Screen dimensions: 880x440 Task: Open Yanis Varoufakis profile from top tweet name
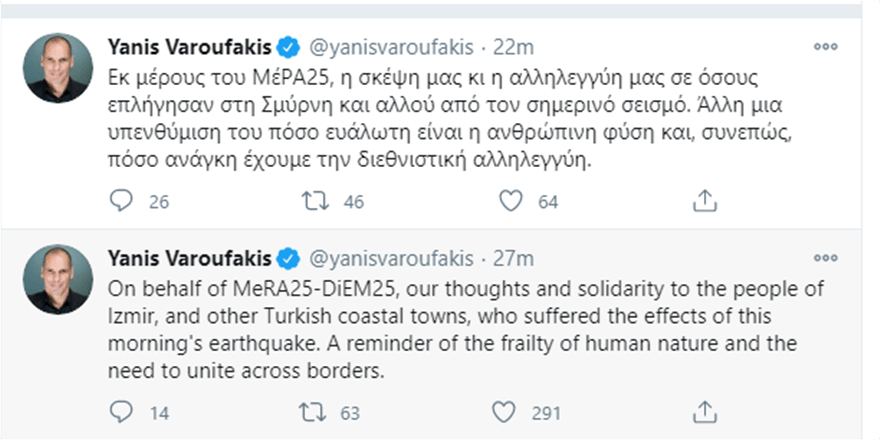187,47
